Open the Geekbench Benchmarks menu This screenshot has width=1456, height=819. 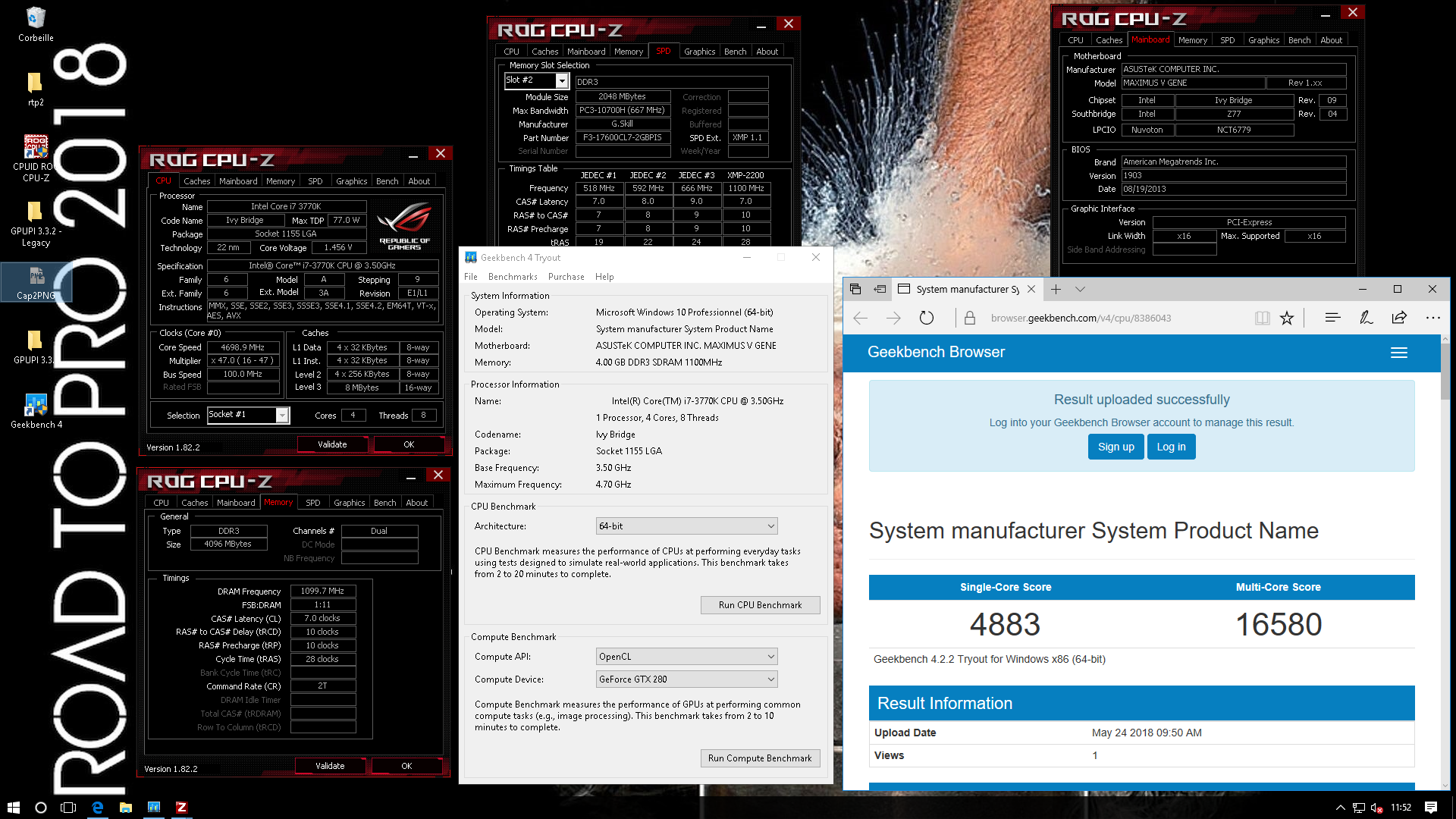pos(513,277)
